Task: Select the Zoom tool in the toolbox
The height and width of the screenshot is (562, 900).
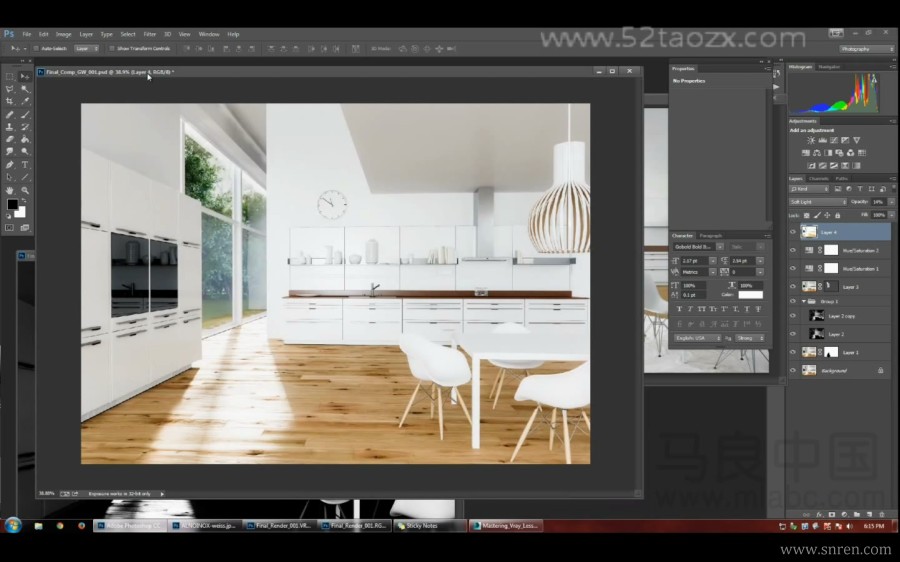Action: [x=25, y=190]
